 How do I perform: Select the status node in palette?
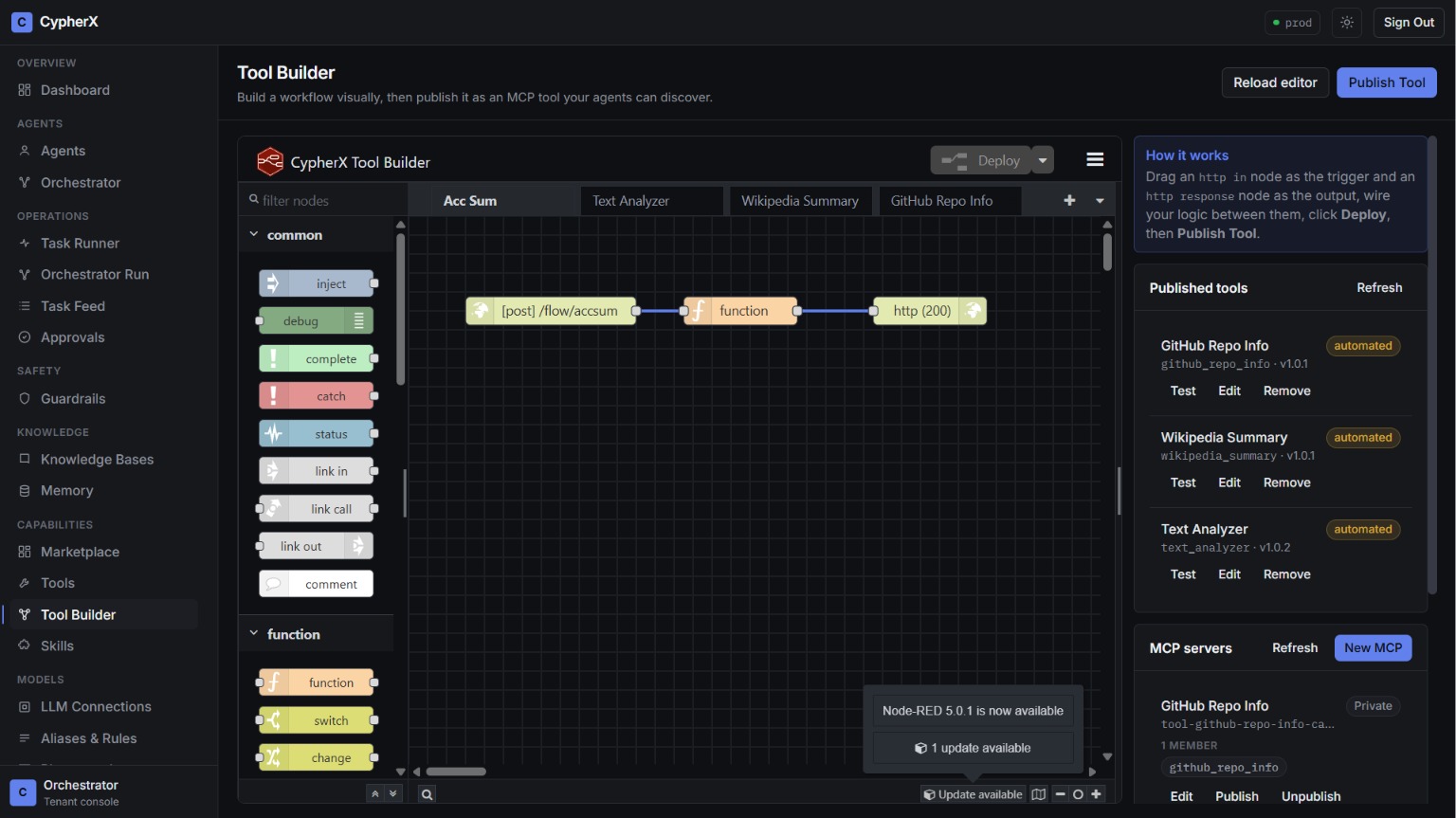click(317, 433)
